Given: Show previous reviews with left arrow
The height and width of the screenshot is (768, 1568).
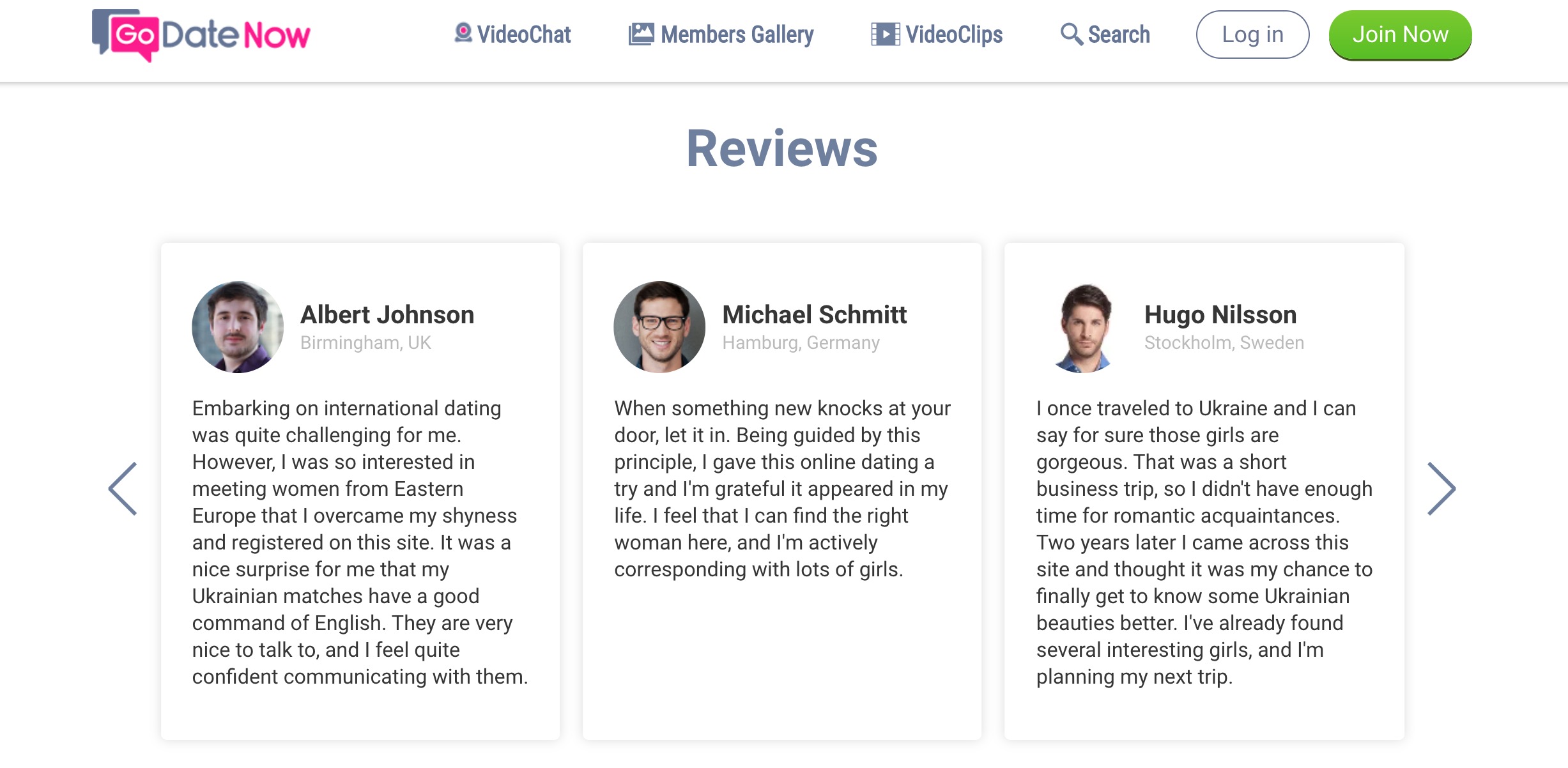Looking at the screenshot, I should point(123,489).
